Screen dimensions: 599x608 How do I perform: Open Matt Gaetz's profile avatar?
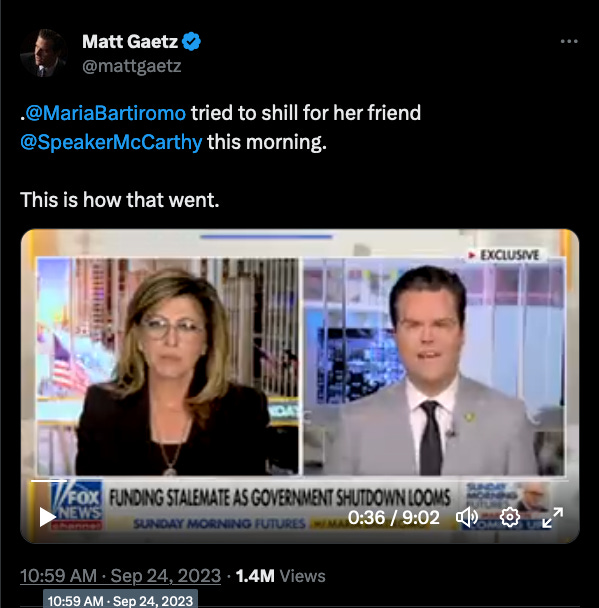(x=44, y=53)
